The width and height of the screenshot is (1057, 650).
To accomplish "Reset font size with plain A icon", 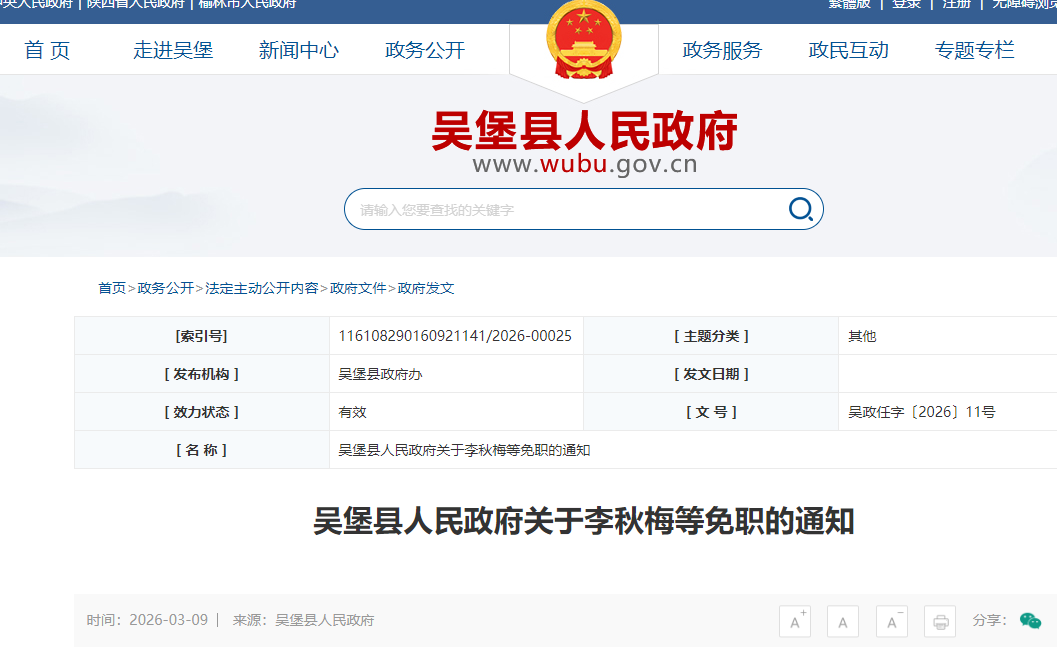I will (x=843, y=621).
